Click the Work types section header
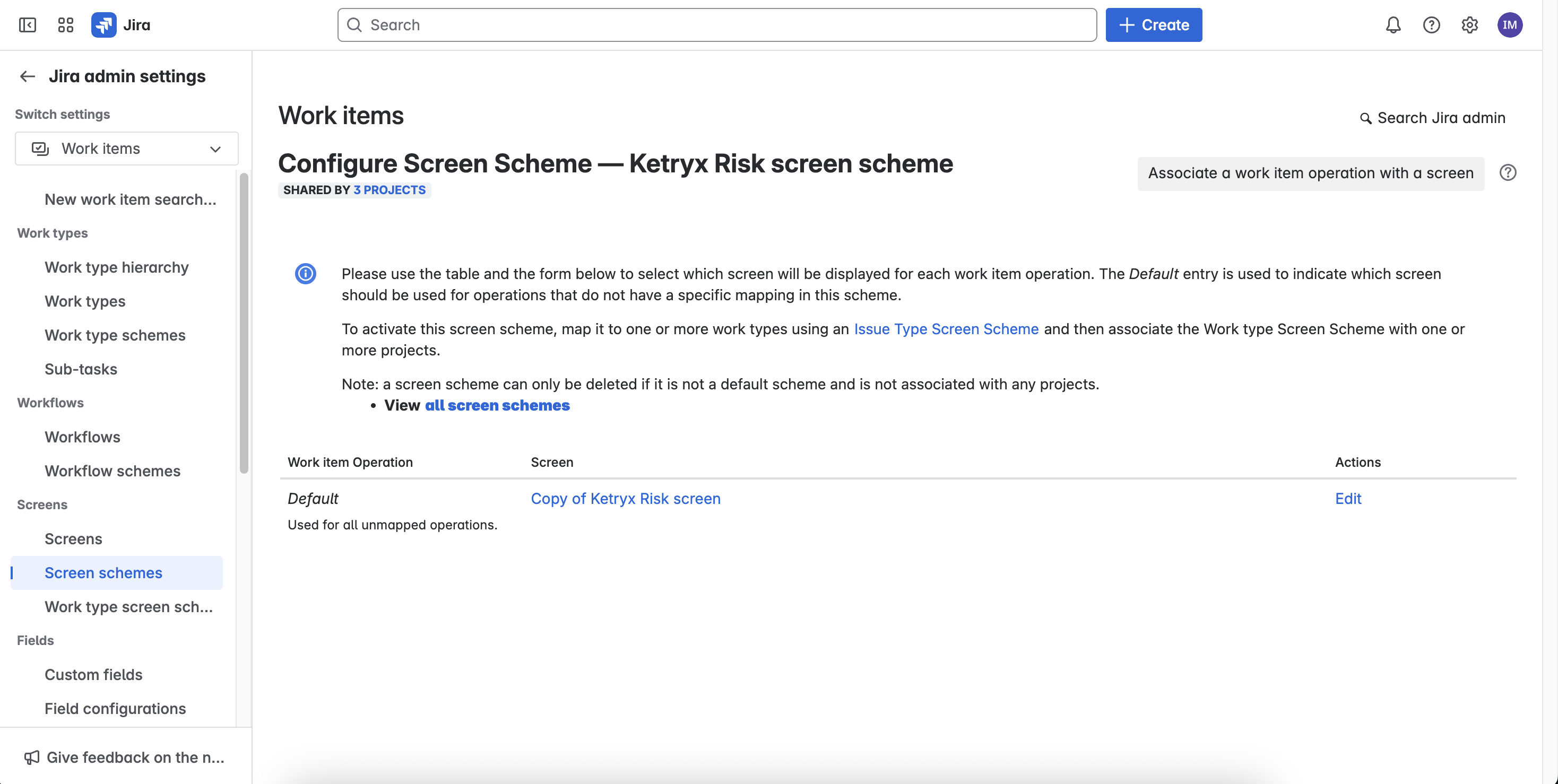 pos(53,233)
